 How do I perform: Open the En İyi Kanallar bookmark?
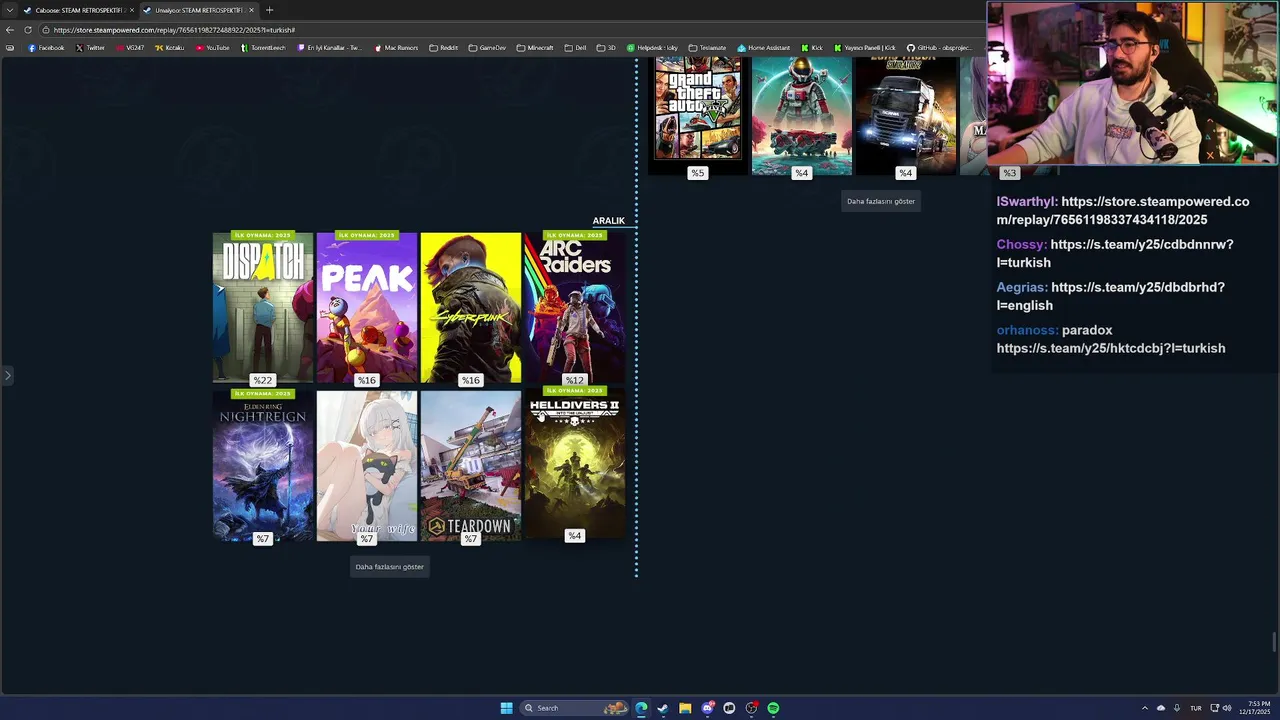pyautogui.click(x=331, y=48)
